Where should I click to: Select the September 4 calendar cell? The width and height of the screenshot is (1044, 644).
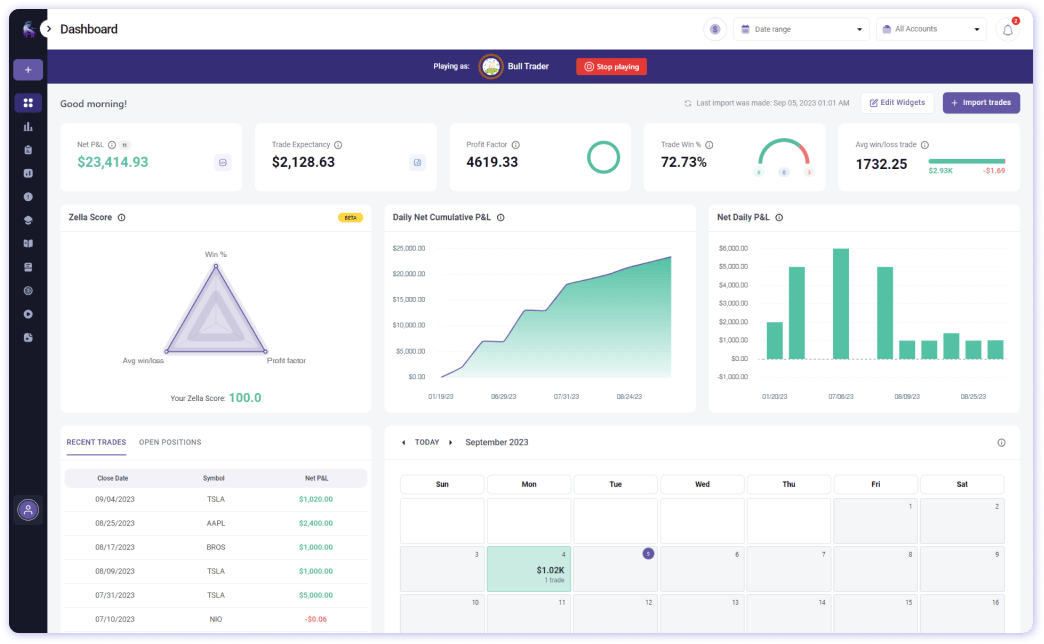pos(529,569)
